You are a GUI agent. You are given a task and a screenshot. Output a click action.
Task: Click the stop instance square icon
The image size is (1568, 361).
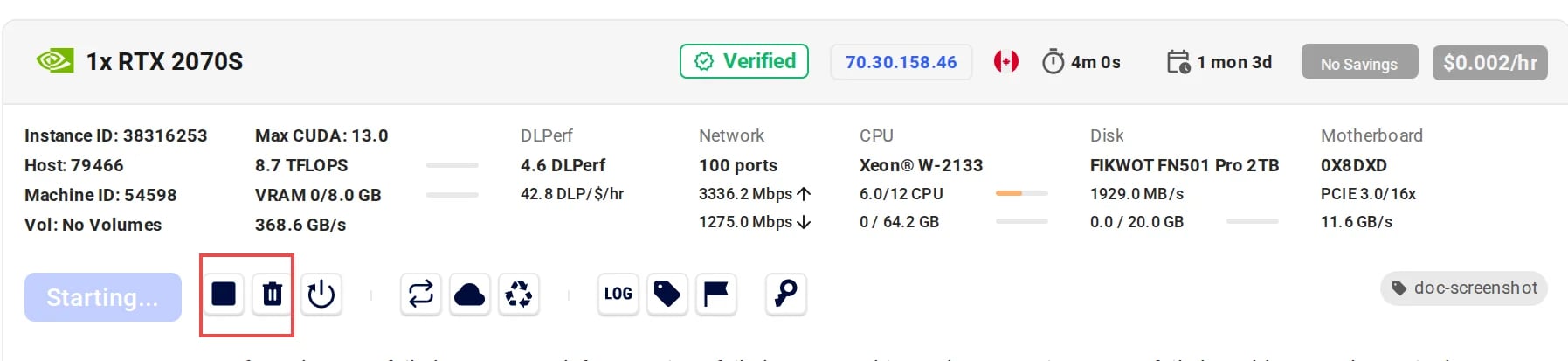pos(224,294)
